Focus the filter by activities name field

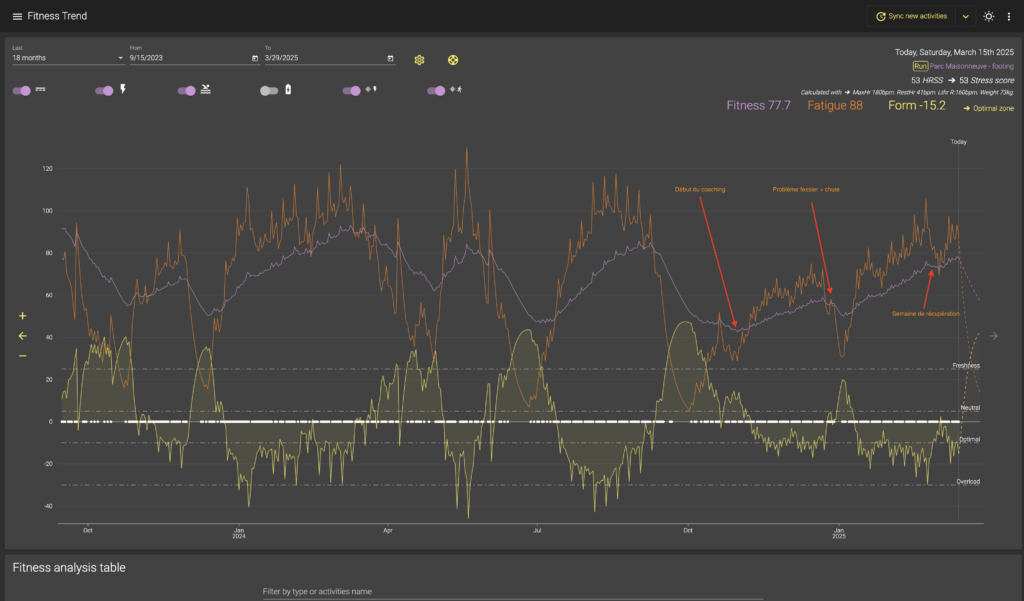click(513, 591)
